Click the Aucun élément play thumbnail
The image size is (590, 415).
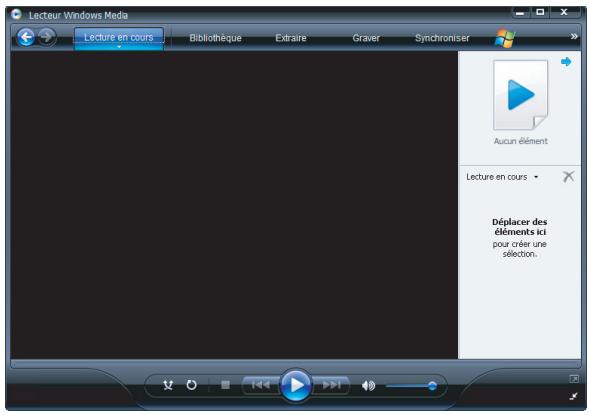pyautogui.click(x=520, y=95)
